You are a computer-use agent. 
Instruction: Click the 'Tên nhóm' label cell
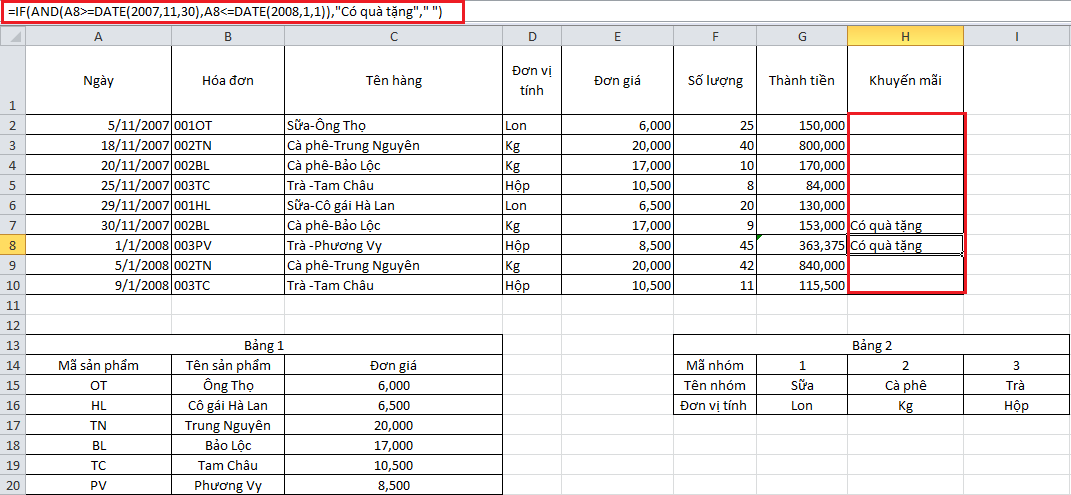pyautogui.click(x=714, y=385)
